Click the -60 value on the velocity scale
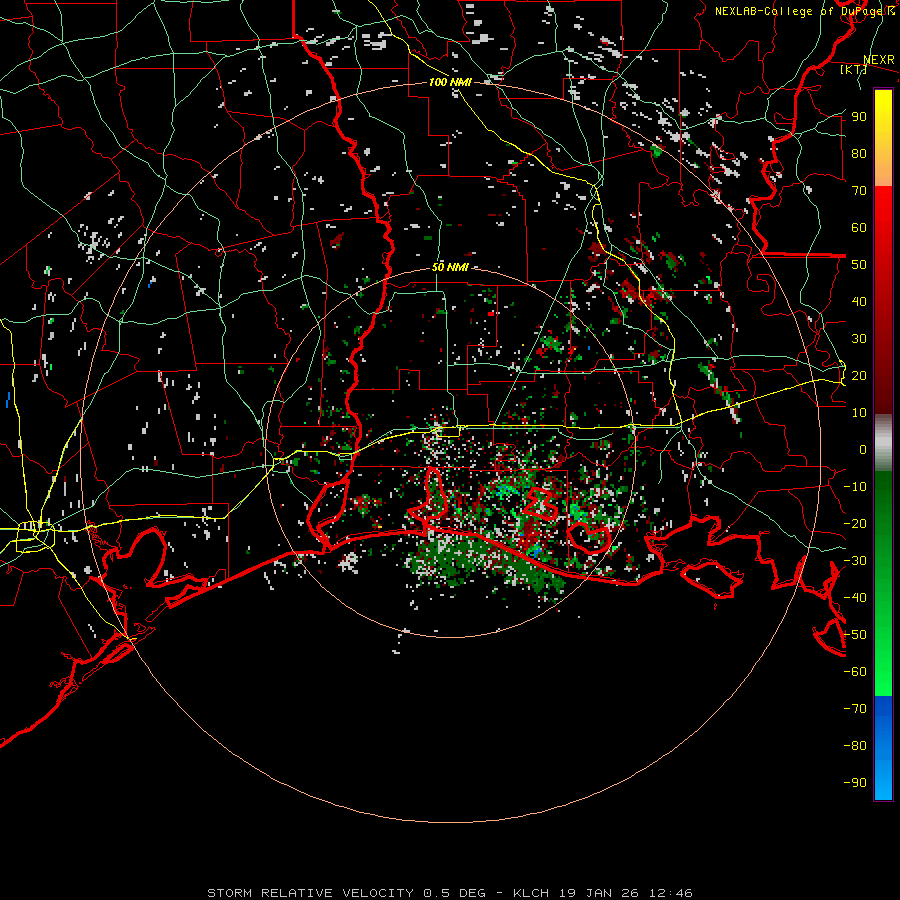This screenshot has width=900, height=900. pos(855,672)
